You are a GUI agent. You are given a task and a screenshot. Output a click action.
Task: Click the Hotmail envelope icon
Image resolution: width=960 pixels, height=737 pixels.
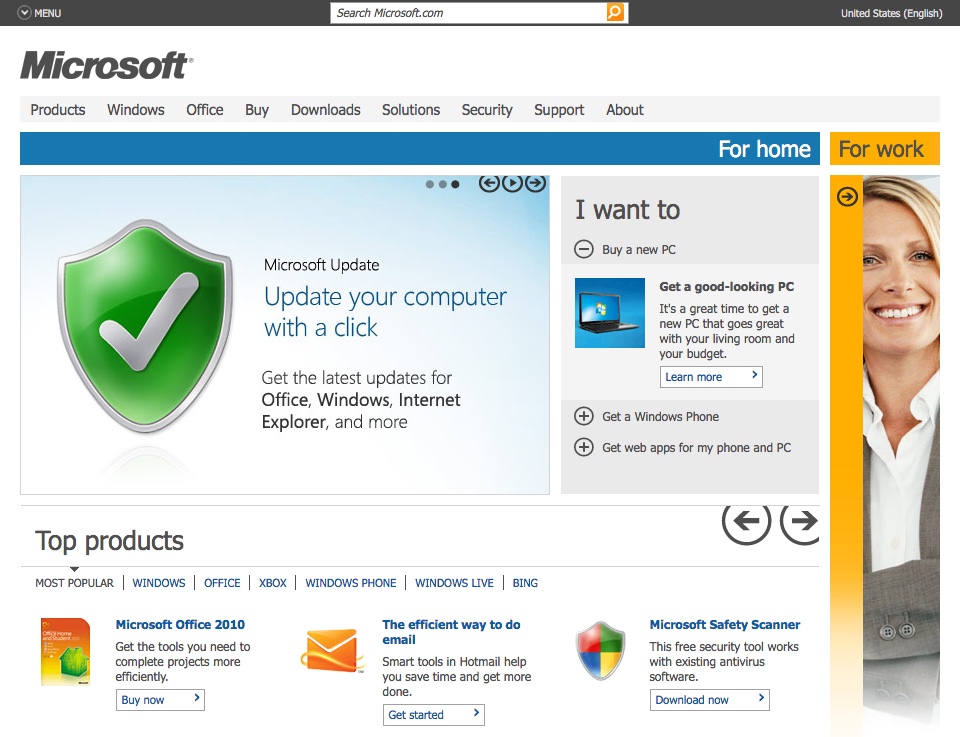pyautogui.click(x=331, y=651)
